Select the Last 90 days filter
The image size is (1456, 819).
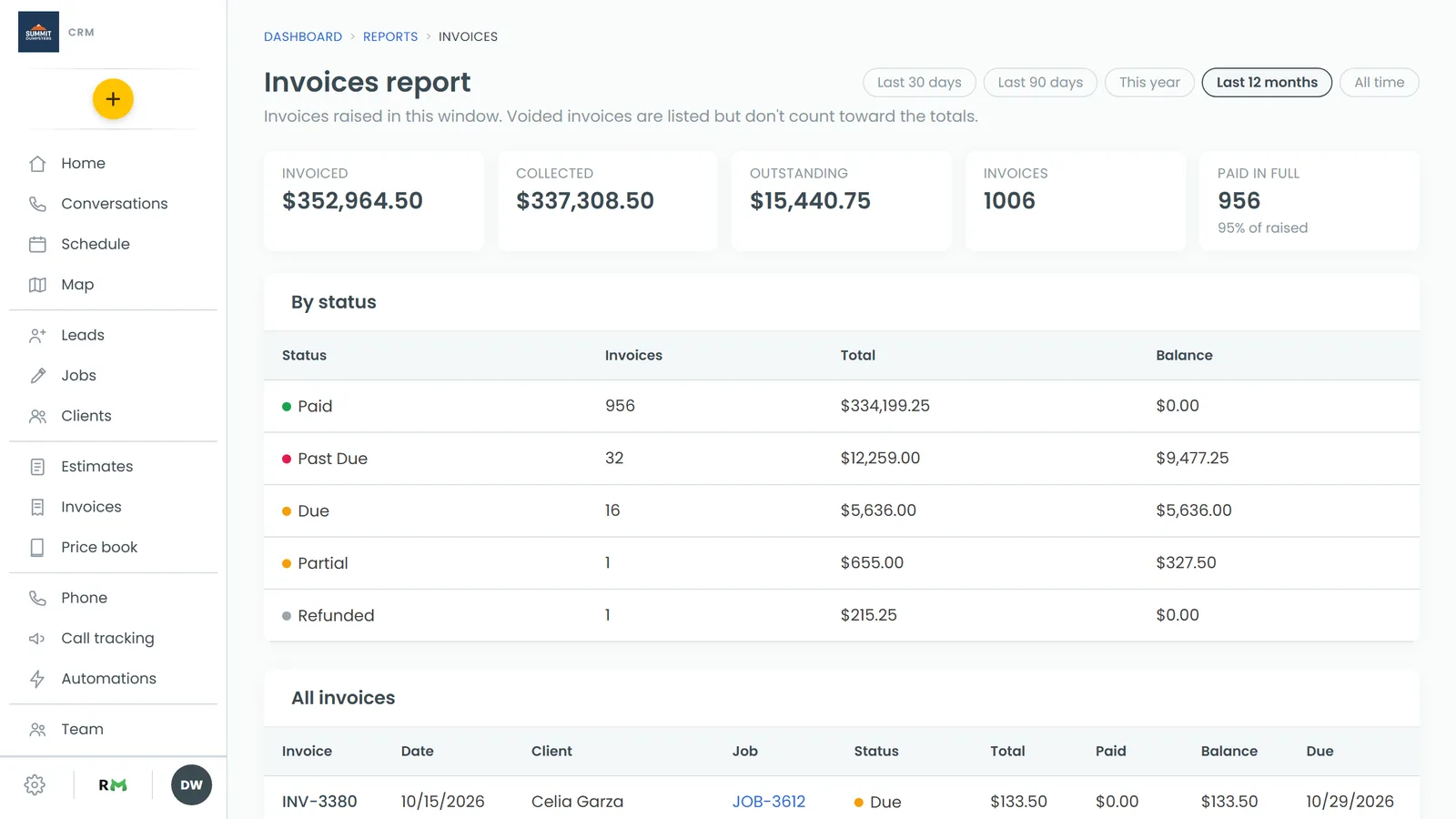1040,83
